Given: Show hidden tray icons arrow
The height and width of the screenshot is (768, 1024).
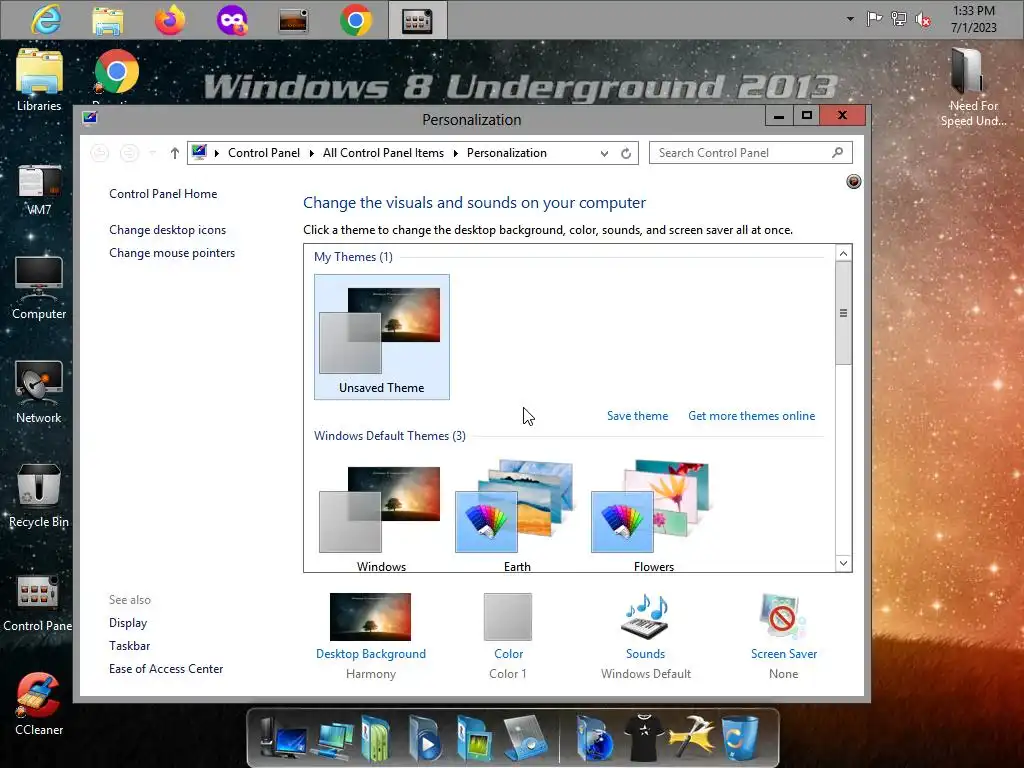Looking at the screenshot, I should pos(850,19).
